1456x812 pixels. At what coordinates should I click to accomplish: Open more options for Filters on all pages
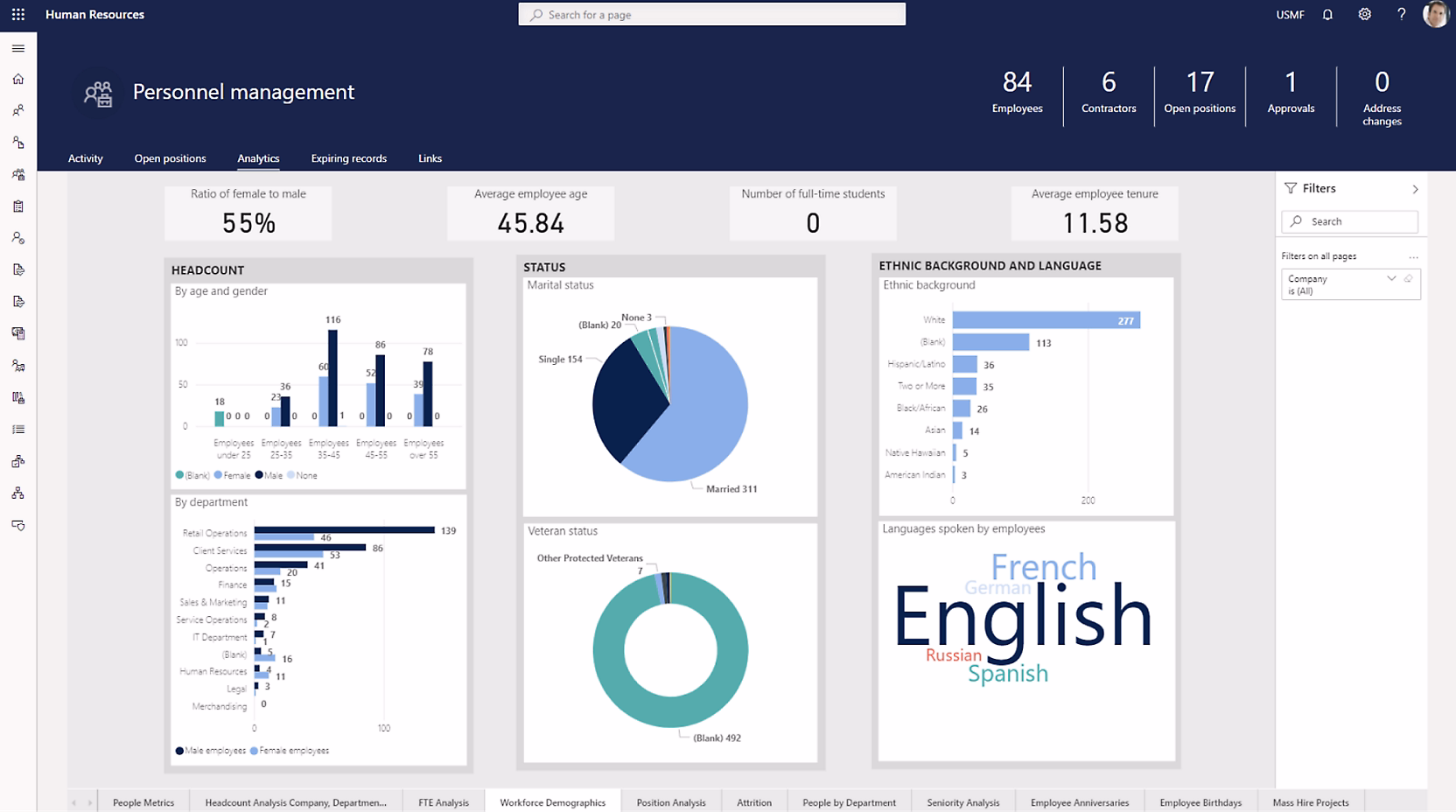(1413, 256)
